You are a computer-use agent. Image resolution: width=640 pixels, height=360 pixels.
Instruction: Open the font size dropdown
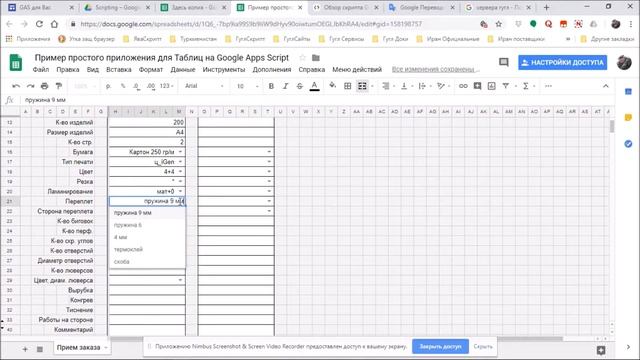coord(247,86)
